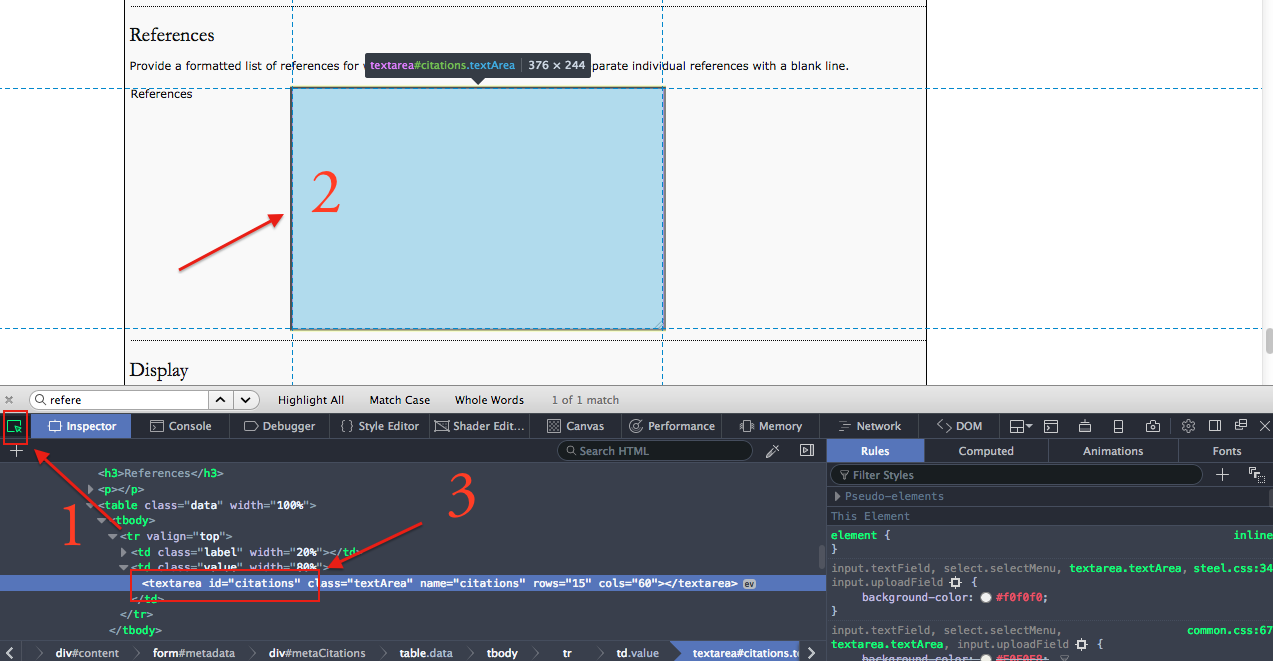Toggle Match Case search option
Viewport: 1273px width, 661px height.
pyautogui.click(x=399, y=400)
